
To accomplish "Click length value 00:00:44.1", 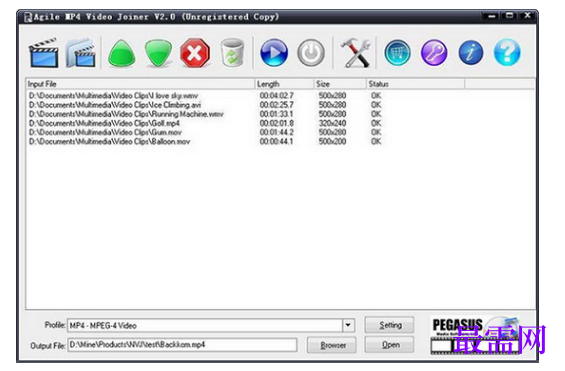I will click(x=277, y=142).
